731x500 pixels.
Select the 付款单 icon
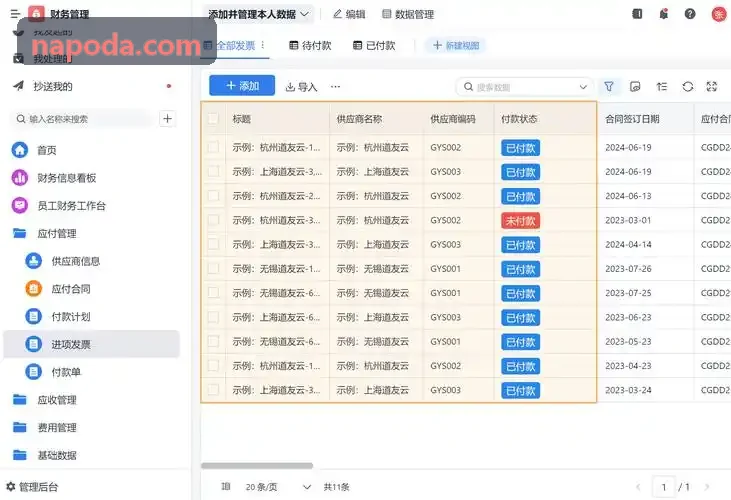34,372
